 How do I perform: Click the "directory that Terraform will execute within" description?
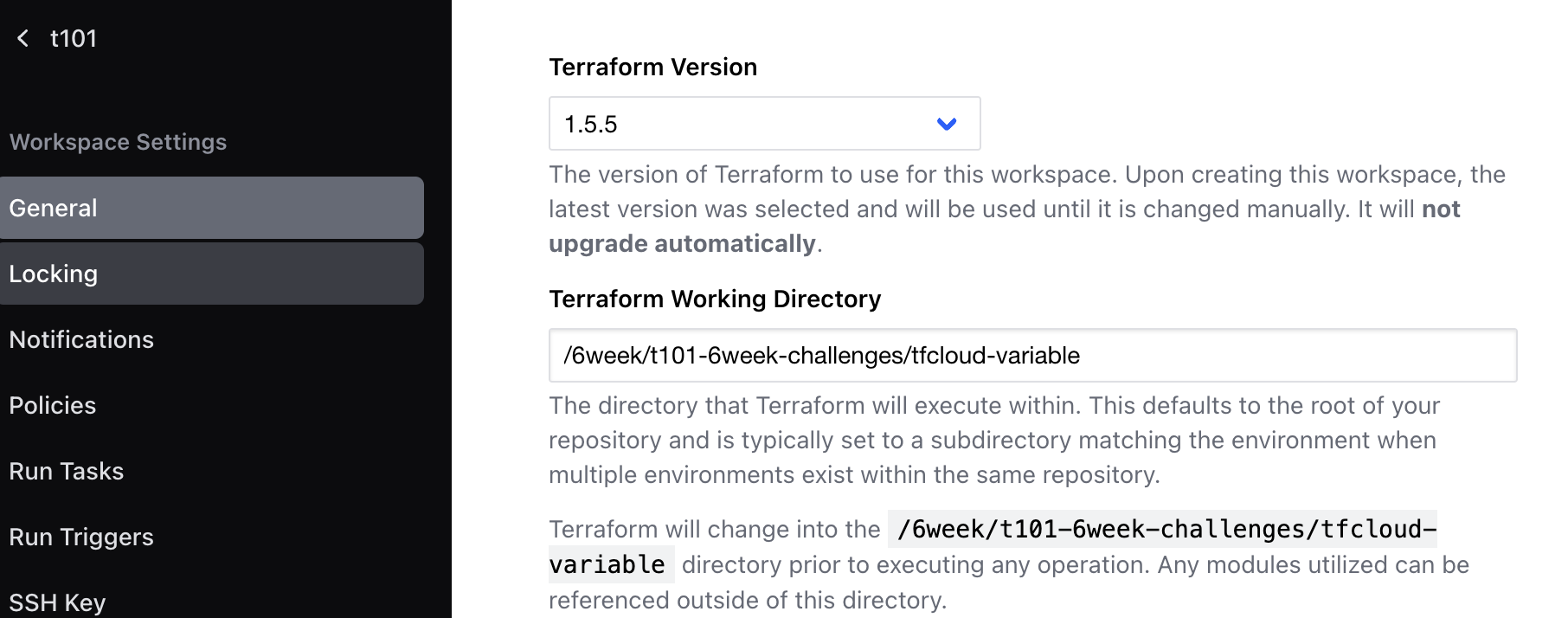[x=993, y=440]
